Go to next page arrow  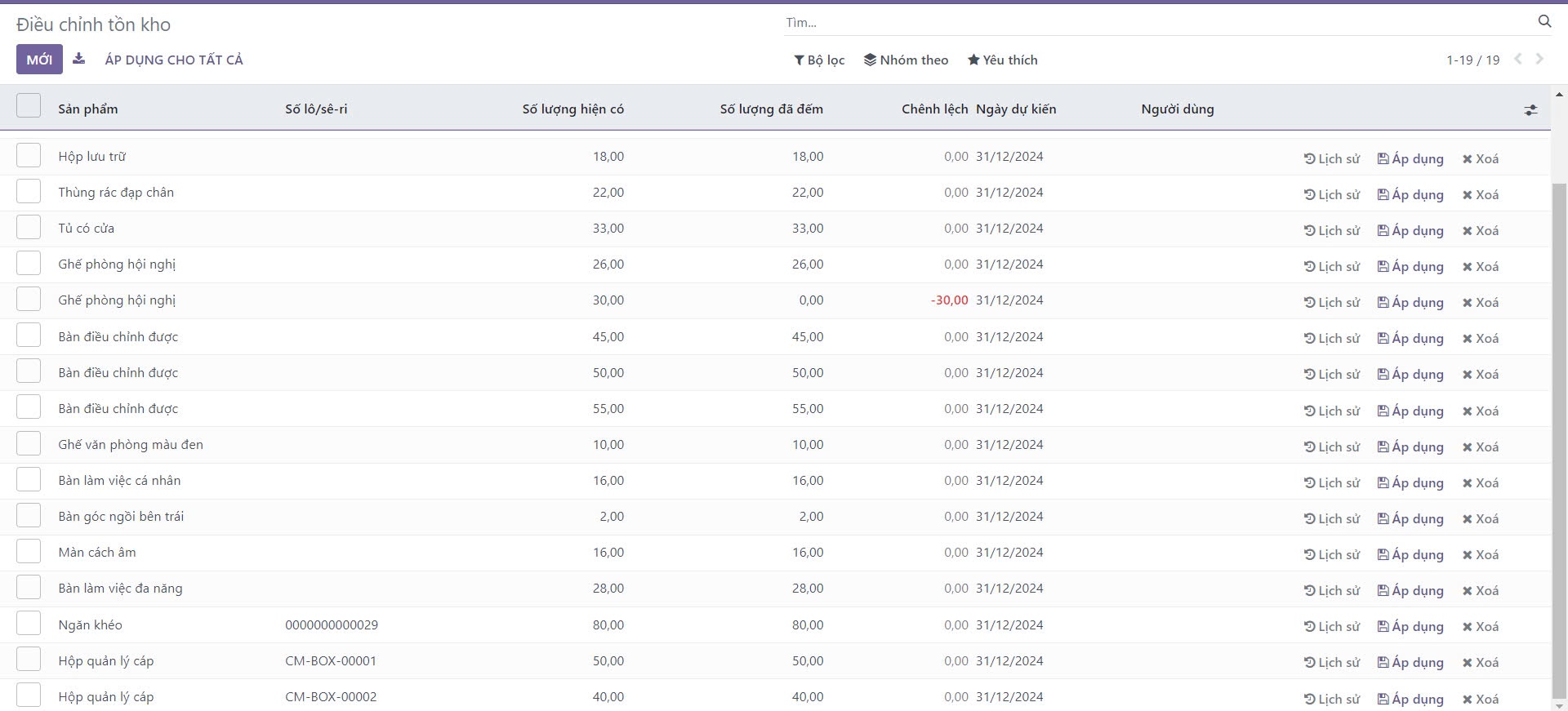point(1539,59)
